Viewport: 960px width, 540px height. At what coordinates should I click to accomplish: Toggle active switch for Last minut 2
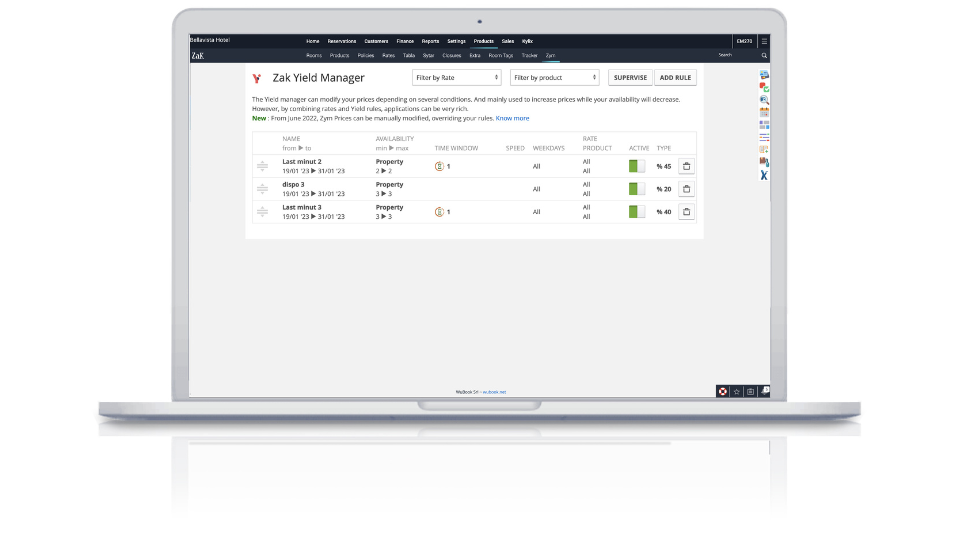637,166
